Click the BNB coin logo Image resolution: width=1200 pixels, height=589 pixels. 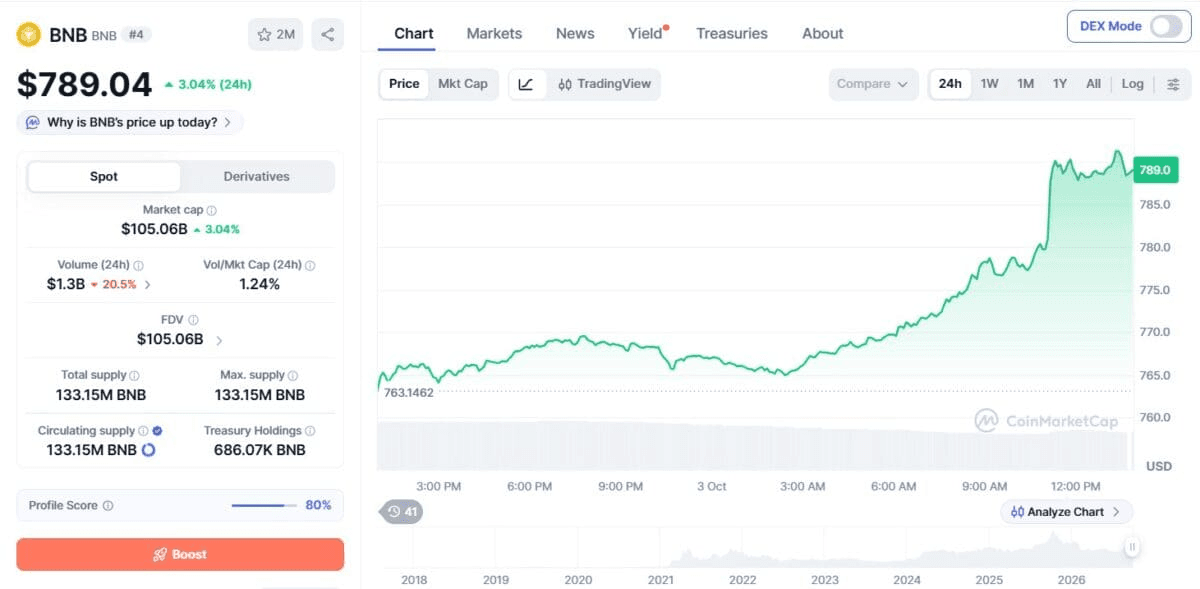coord(29,35)
